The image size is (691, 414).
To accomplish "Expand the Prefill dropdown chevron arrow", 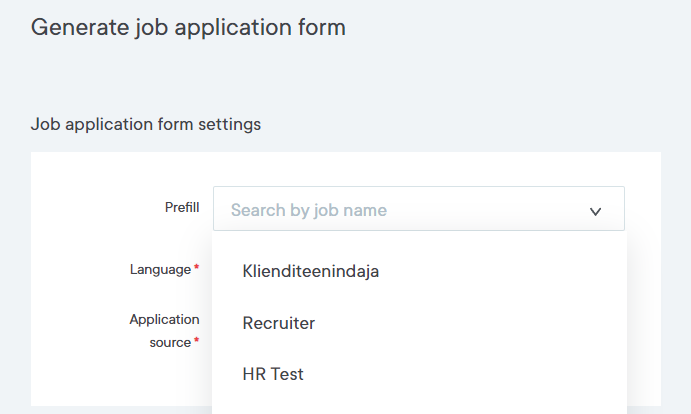I will [x=595, y=211].
